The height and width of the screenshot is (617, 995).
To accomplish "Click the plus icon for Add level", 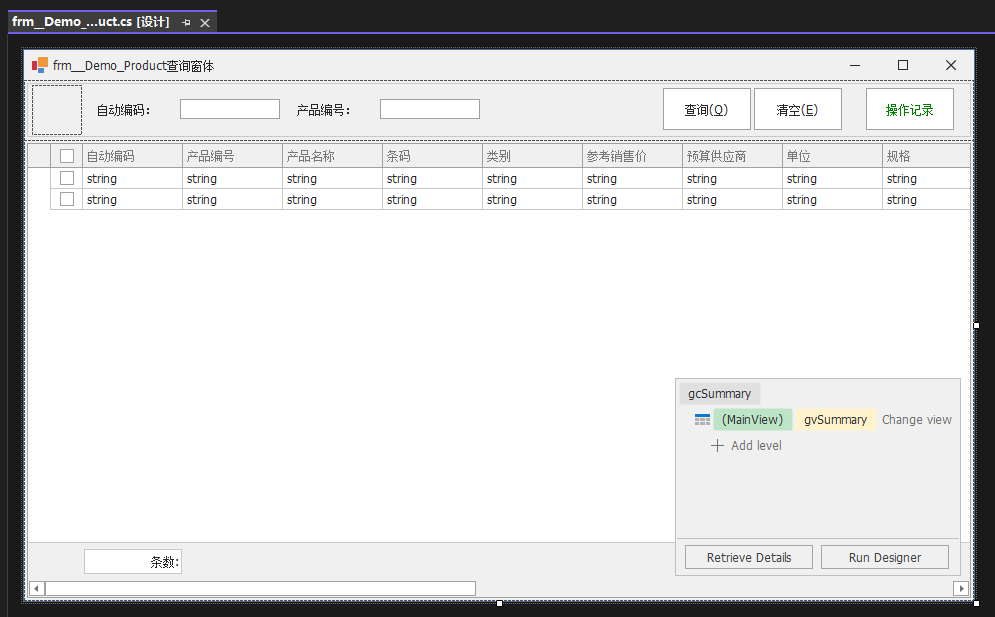I will tap(717, 446).
